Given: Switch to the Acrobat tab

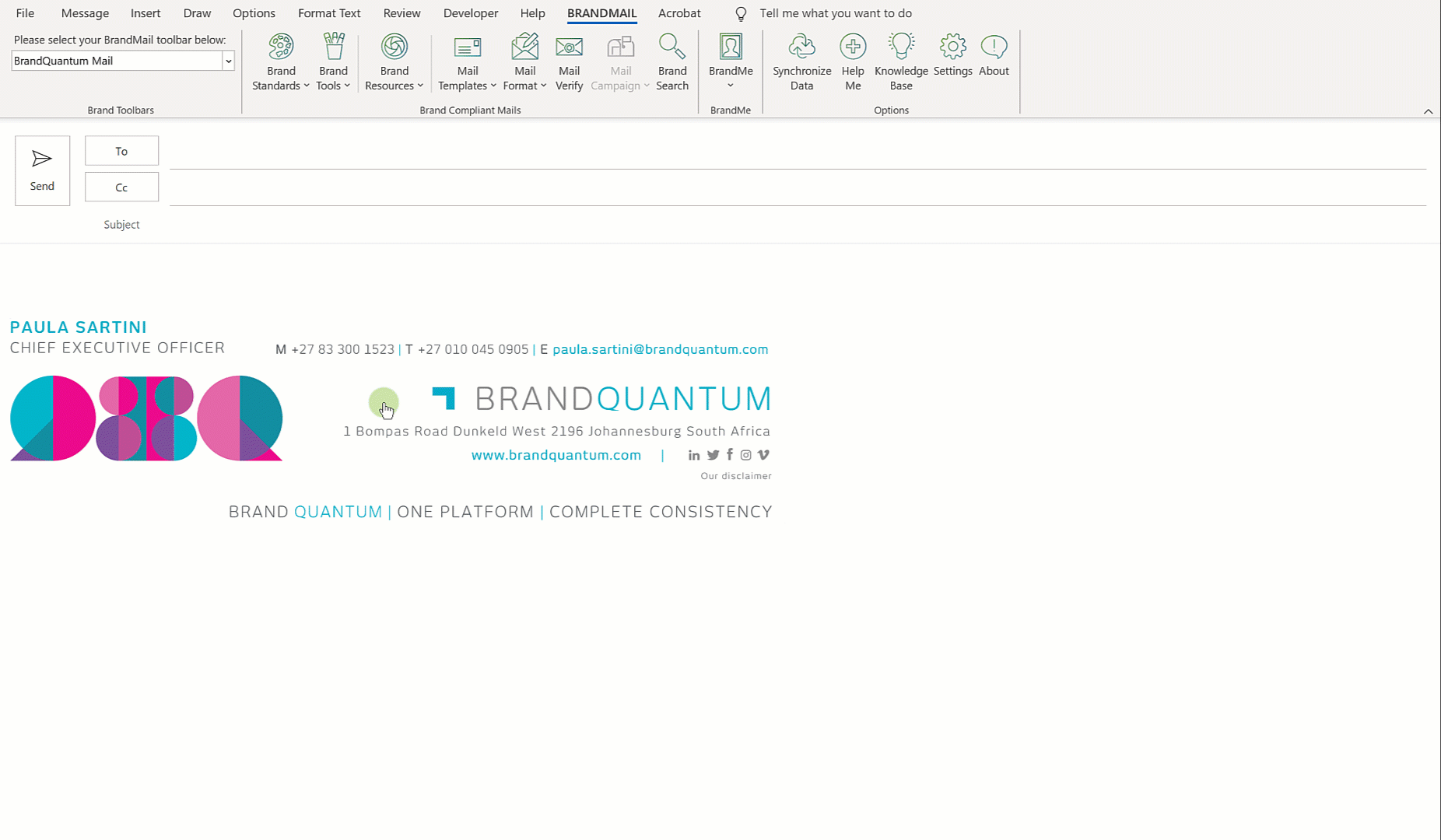Looking at the screenshot, I should [679, 13].
